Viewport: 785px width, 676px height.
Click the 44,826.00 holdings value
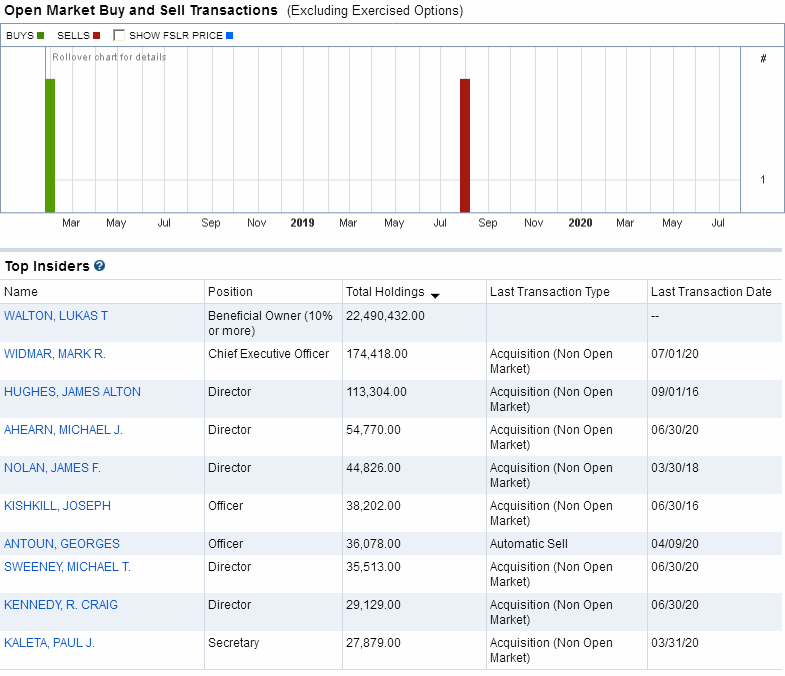(373, 468)
